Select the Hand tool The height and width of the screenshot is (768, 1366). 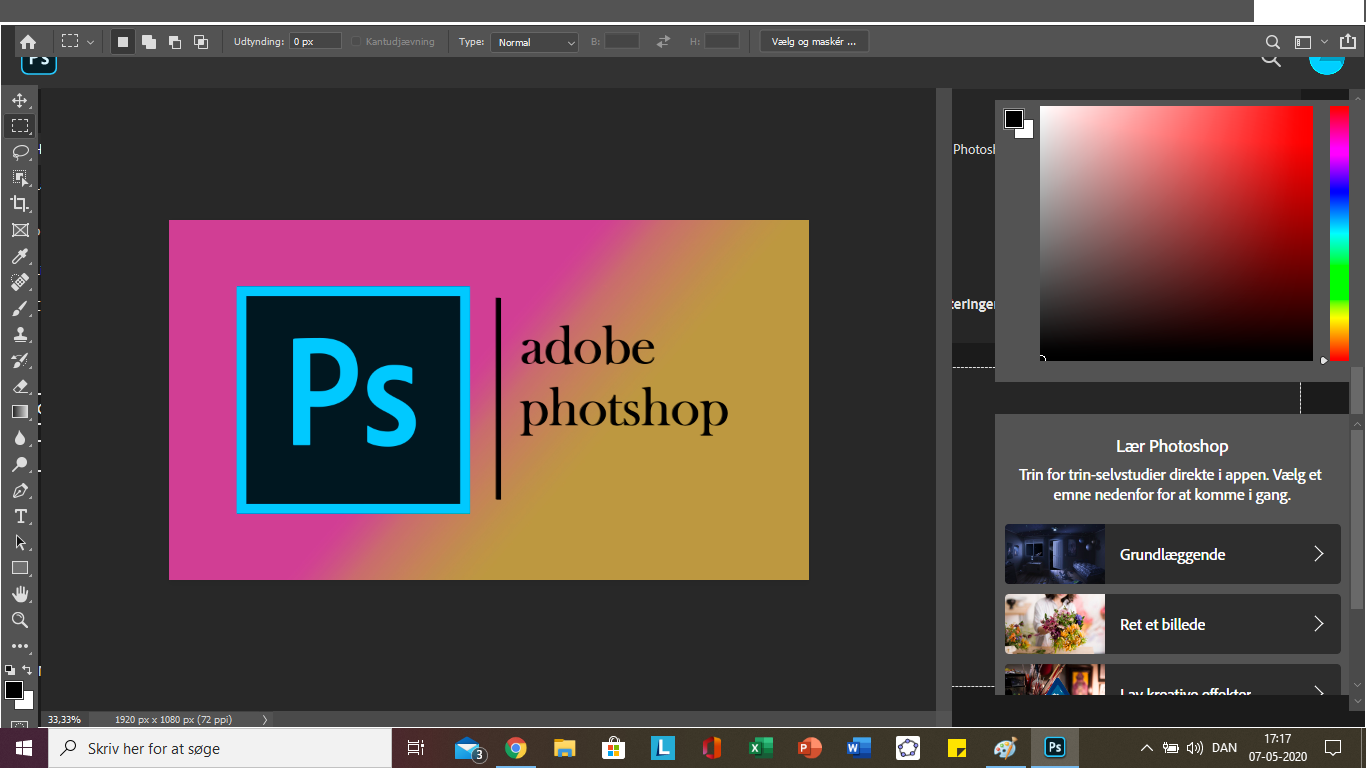pos(20,594)
